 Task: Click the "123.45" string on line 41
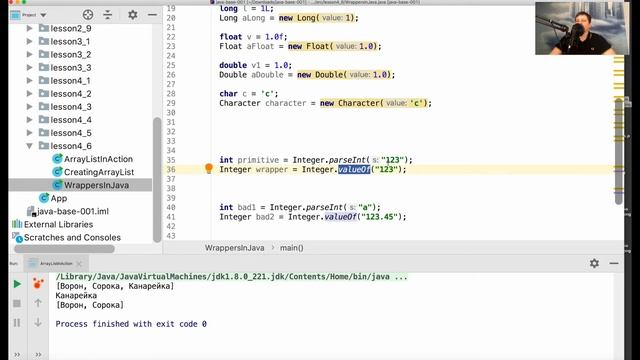[x=379, y=217]
